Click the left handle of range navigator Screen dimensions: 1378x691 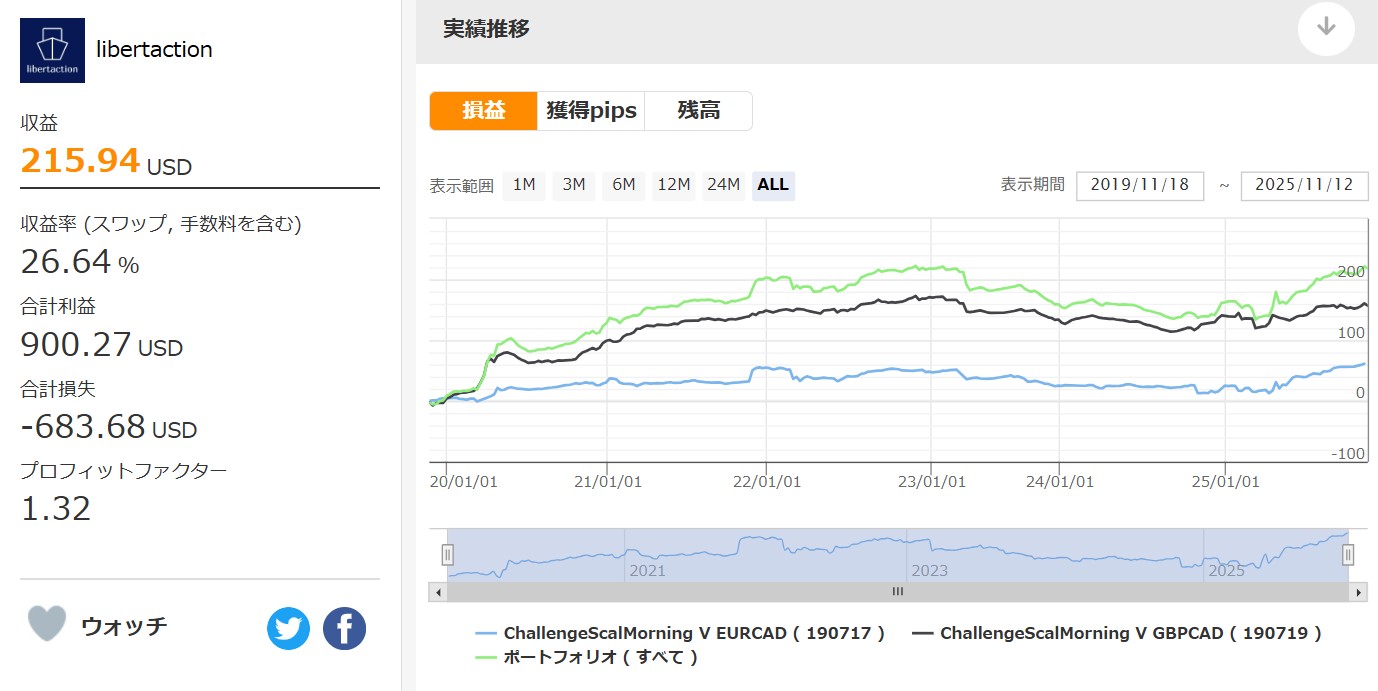tap(448, 554)
